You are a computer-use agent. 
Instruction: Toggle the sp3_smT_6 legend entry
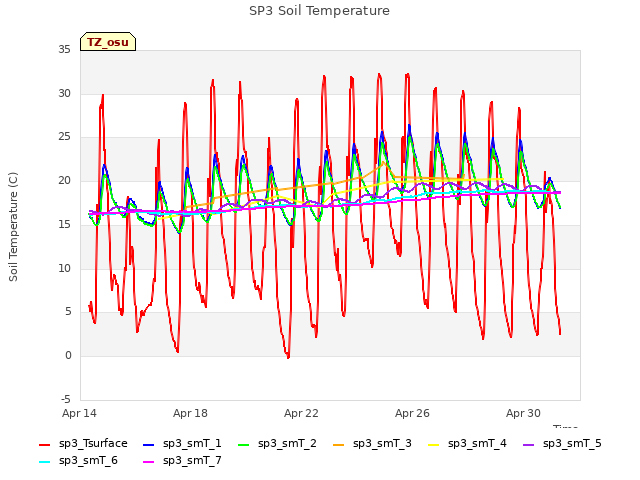pyautogui.click(x=78, y=461)
